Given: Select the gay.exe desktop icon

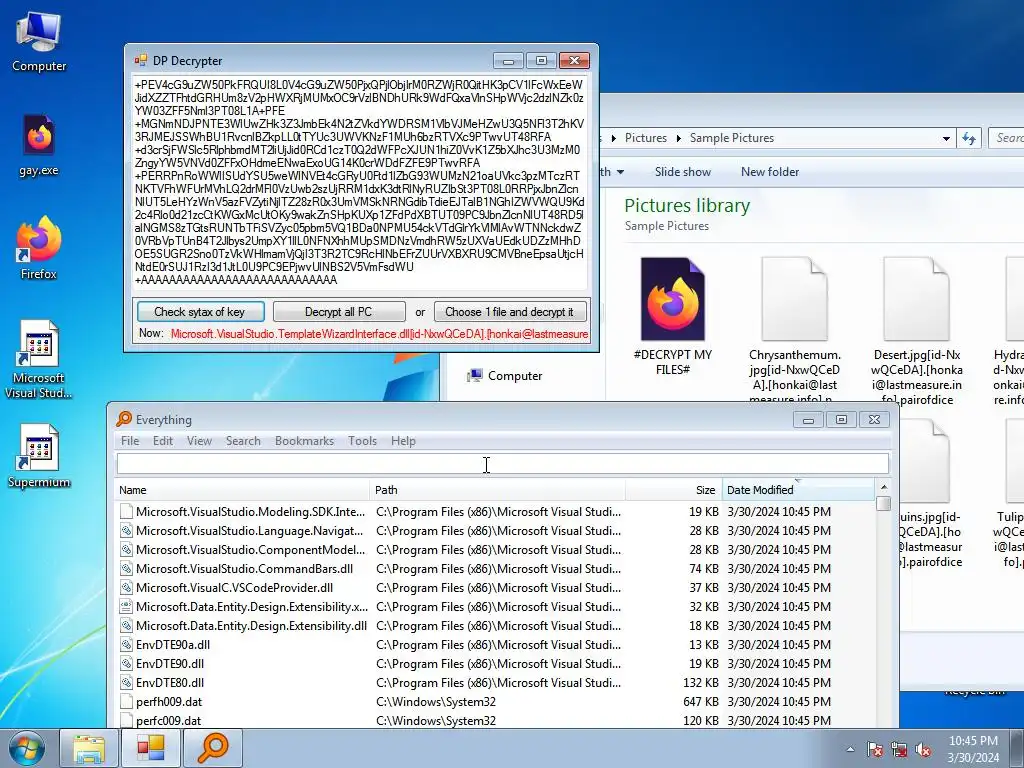Looking at the screenshot, I should tap(39, 146).
